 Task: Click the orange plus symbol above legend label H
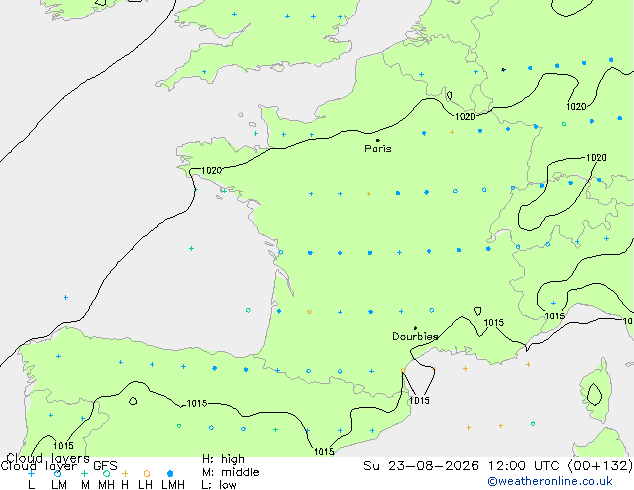click(125, 473)
